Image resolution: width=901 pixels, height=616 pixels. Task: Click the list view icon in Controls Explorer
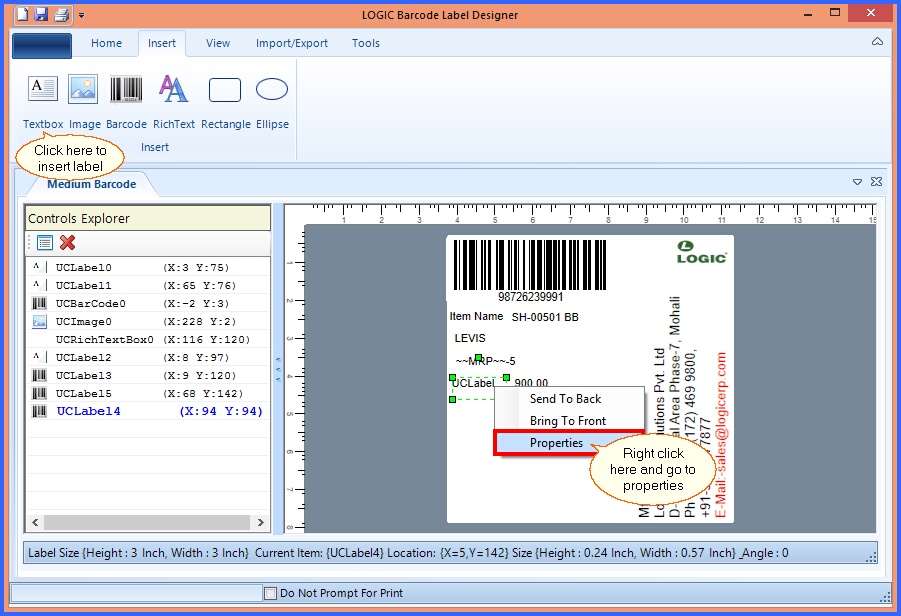pos(45,242)
